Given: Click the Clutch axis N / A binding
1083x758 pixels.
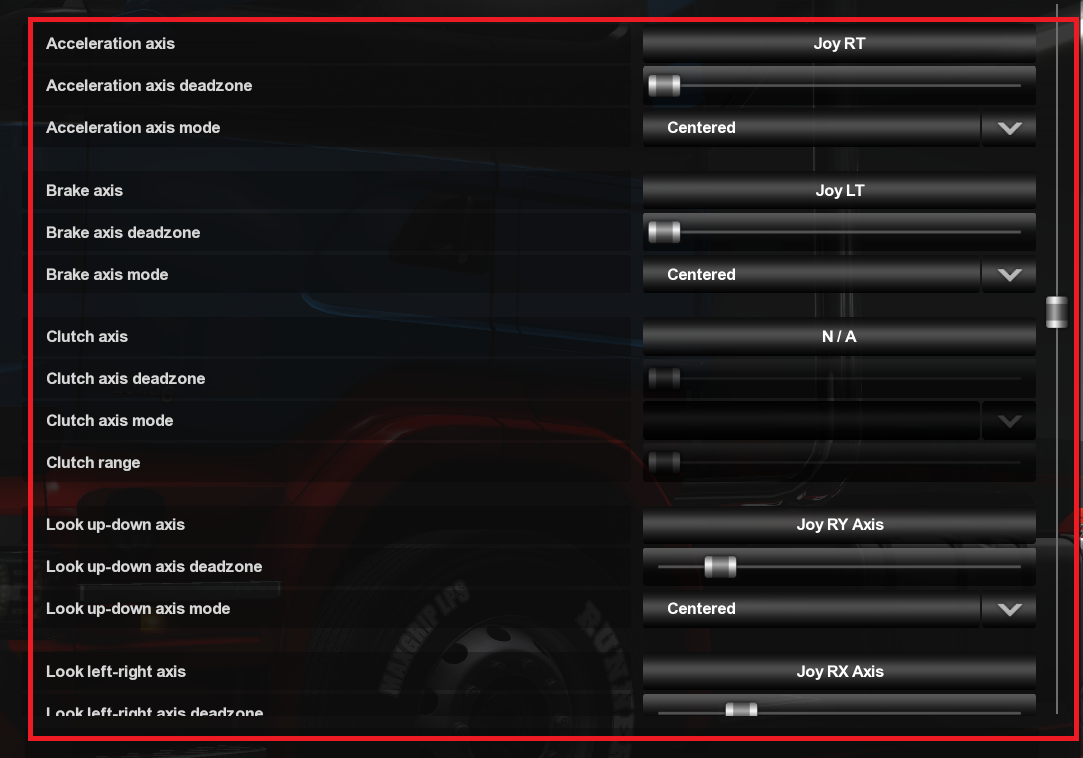Looking at the screenshot, I should pos(838,337).
